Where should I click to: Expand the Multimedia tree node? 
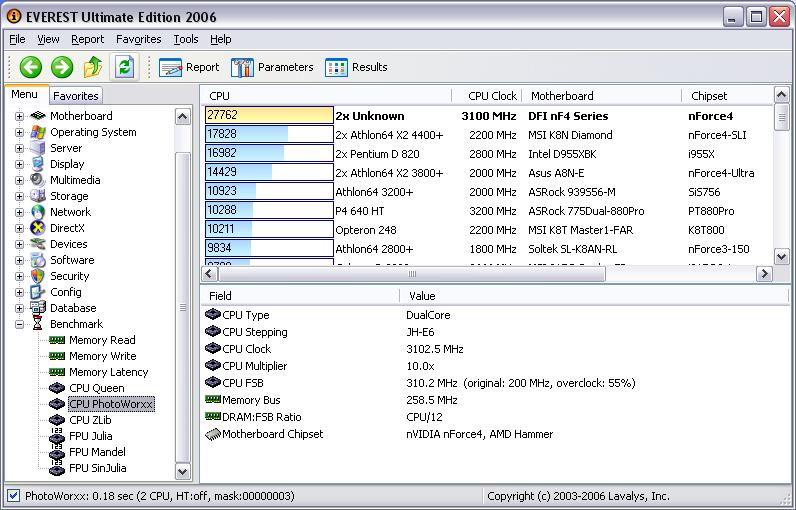[x=19, y=180]
